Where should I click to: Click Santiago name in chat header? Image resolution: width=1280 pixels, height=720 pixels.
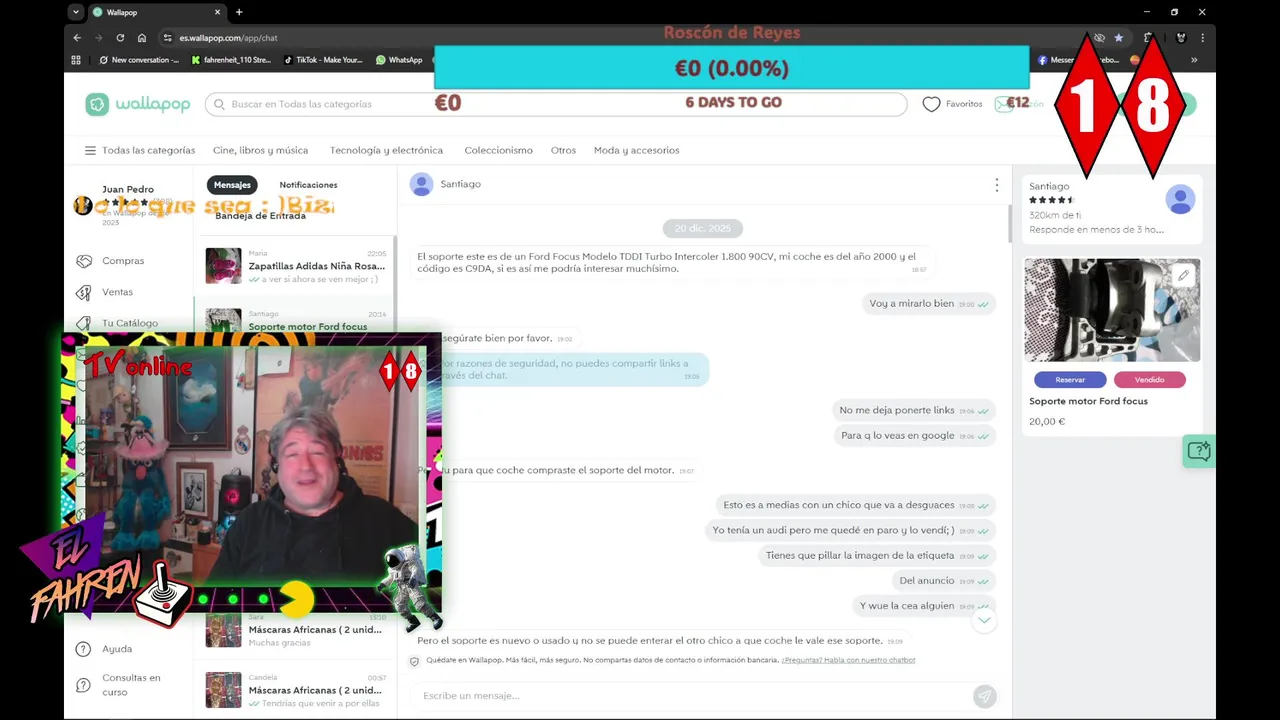click(461, 184)
